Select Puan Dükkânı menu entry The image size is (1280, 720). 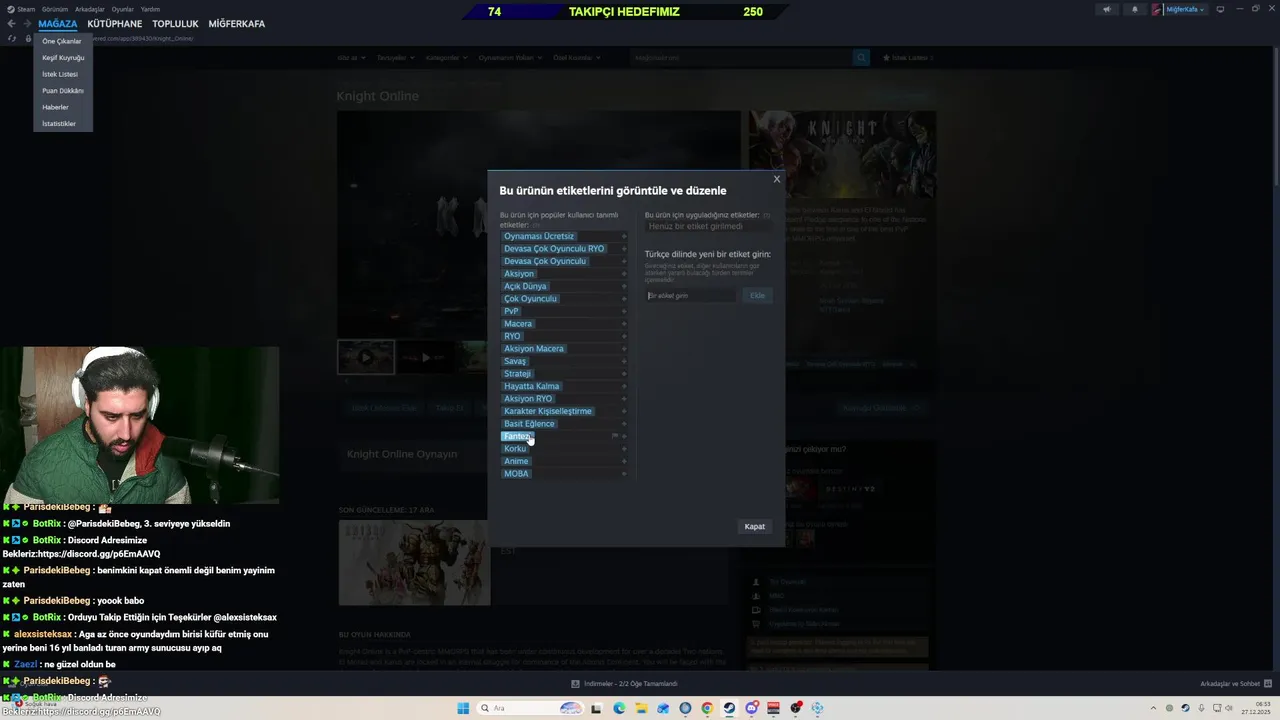[63, 91]
